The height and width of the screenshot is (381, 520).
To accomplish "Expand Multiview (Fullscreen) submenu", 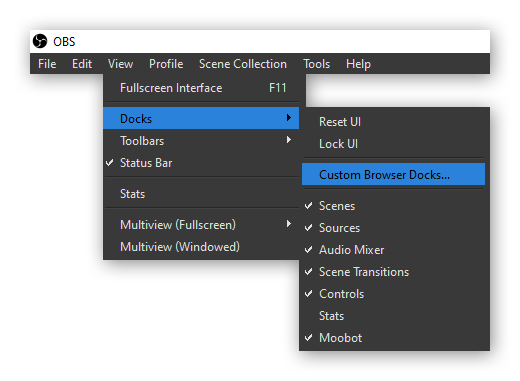I will [x=201, y=225].
